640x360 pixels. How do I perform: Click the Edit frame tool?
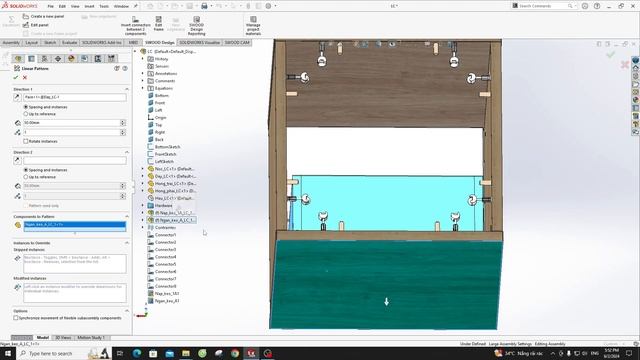click(x=159, y=24)
